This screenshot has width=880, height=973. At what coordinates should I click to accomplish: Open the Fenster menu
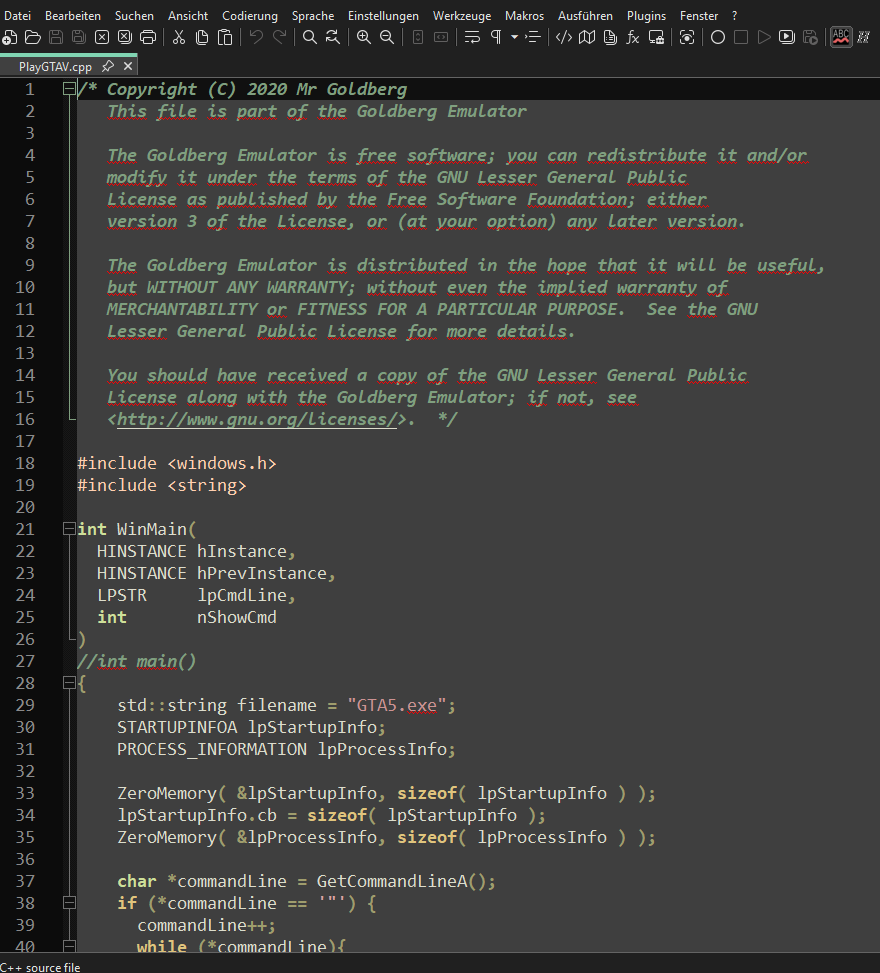pyautogui.click(x=699, y=16)
